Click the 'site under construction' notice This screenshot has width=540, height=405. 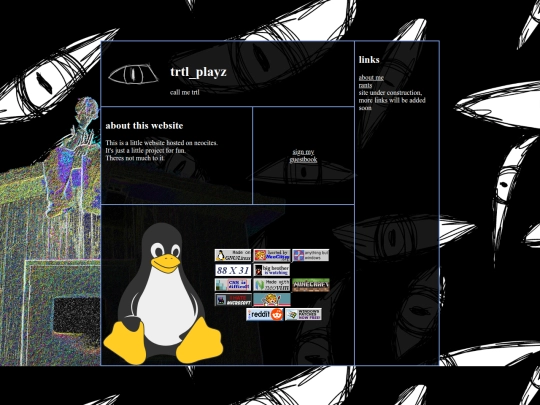point(392,100)
